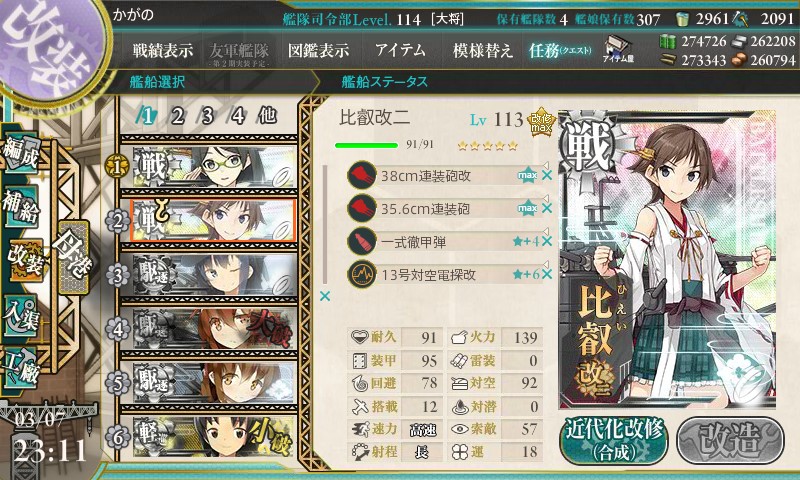
Task: Unequip all equipment with the lower-left X
Action: 324,296
